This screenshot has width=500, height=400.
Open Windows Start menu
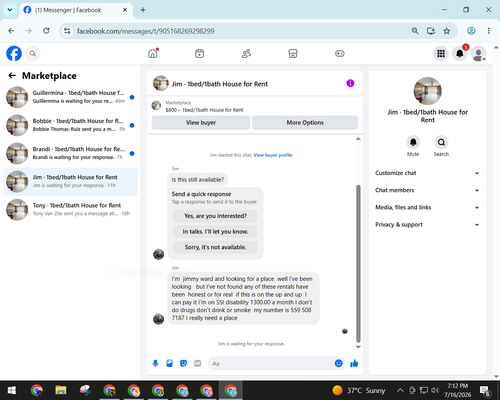coord(12,390)
